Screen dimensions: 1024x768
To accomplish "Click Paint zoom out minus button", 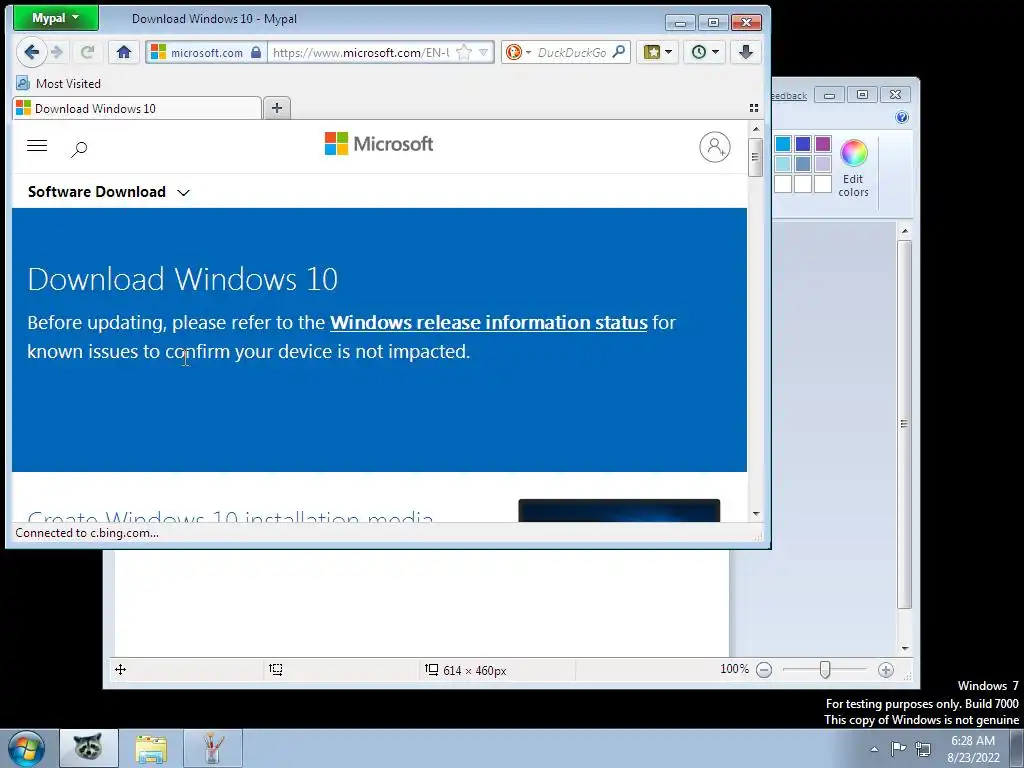I will 764,670.
